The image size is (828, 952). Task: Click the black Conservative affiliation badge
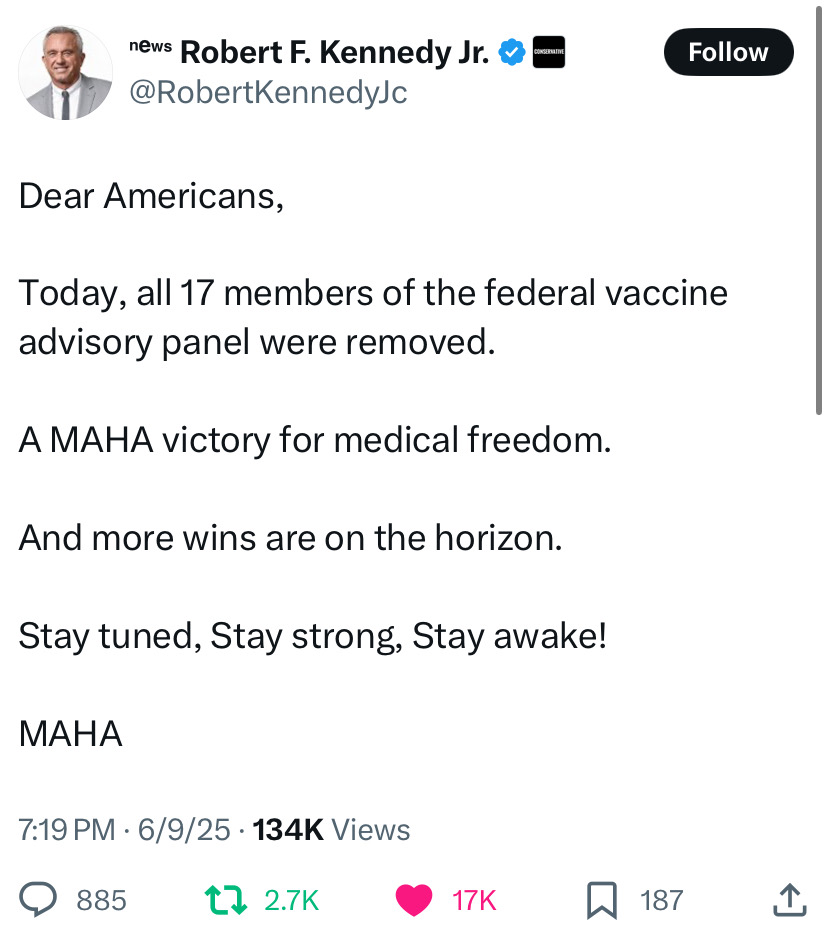coord(549,52)
